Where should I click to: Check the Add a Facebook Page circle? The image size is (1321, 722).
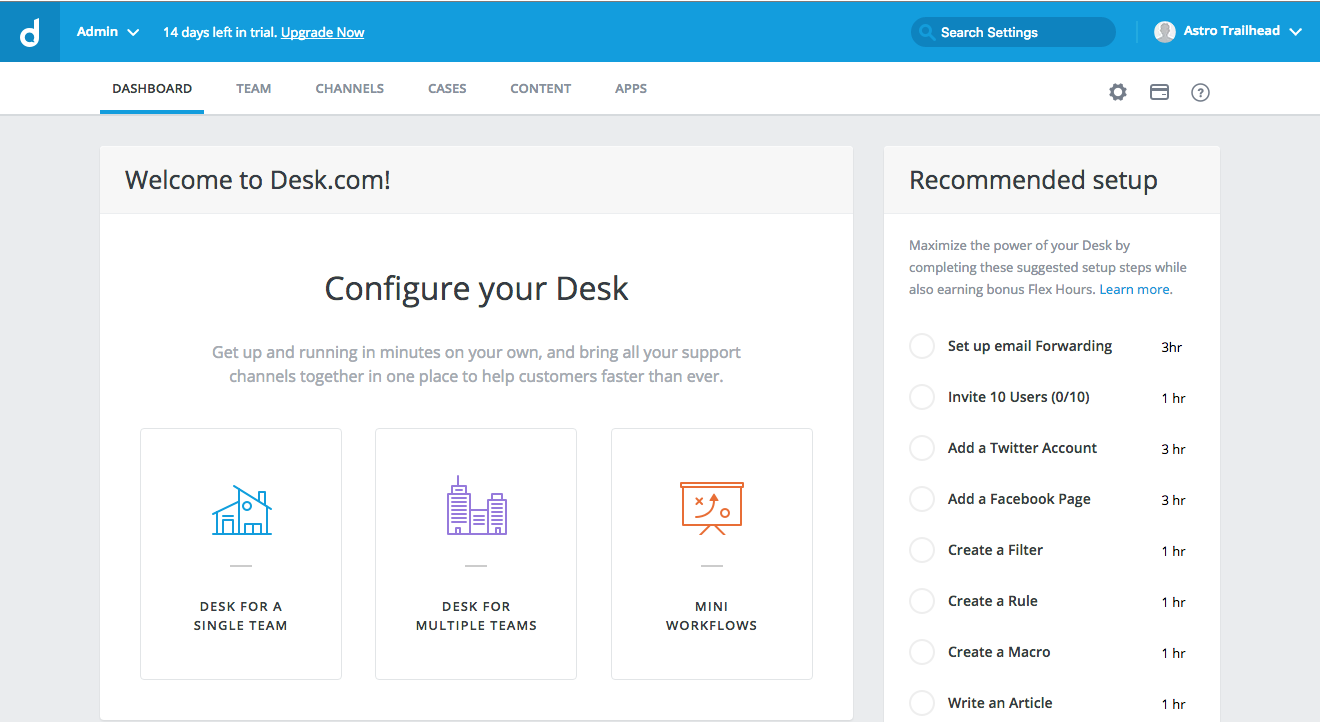922,499
